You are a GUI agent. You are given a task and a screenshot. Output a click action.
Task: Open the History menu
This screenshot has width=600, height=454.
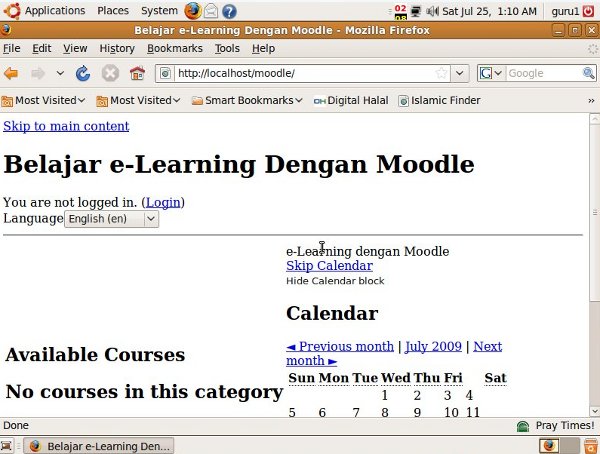pyautogui.click(x=117, y=49)
